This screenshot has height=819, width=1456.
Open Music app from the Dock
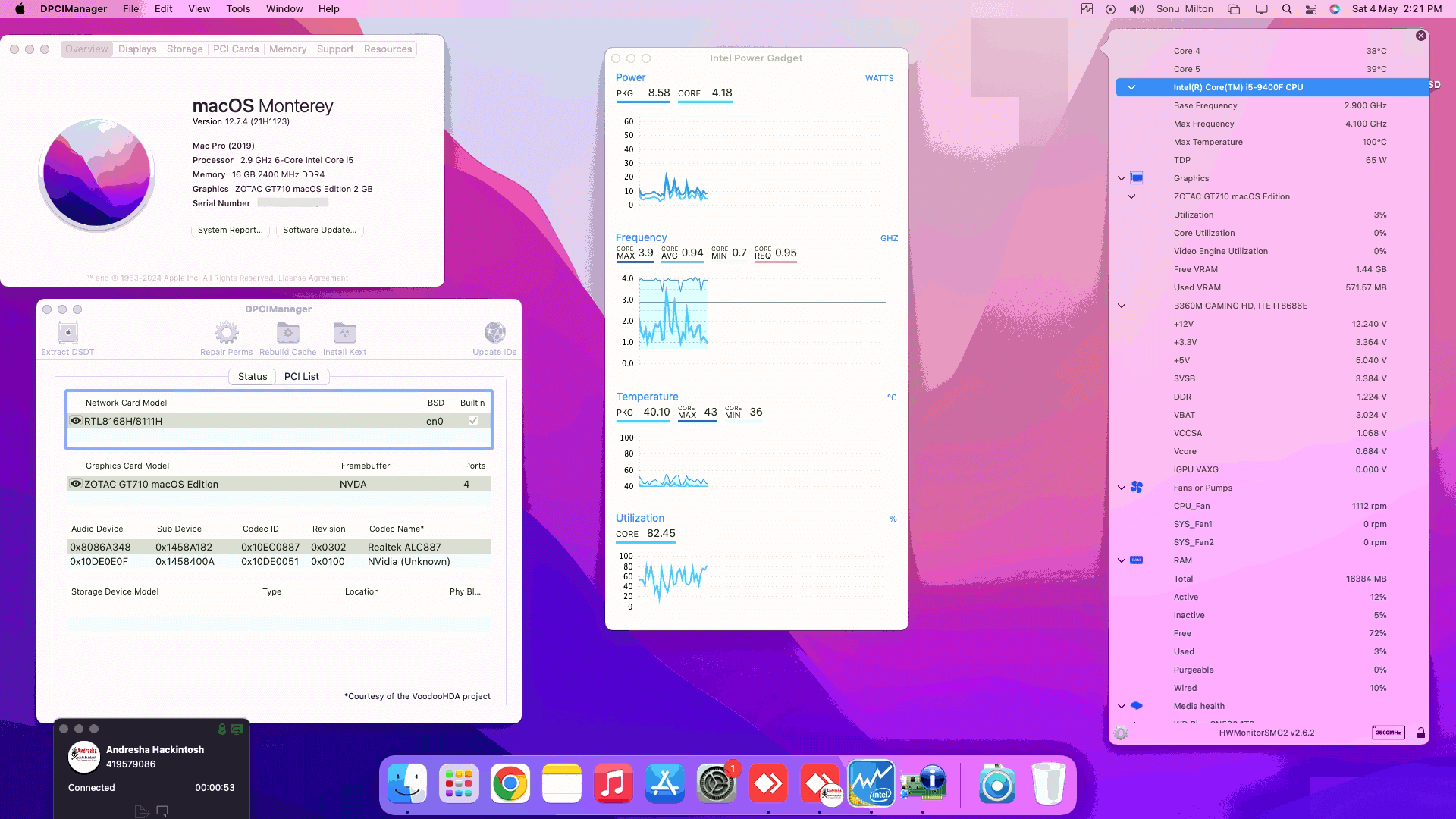pos(613,783)
